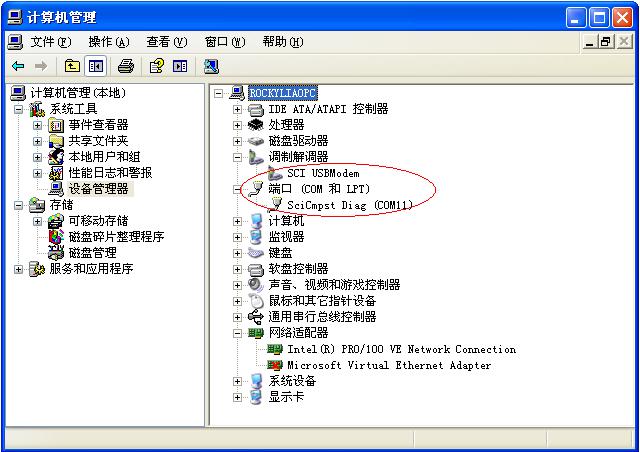Click the show/hide action pane toolbar icon
This screenshot has width=640, height=452.
tap(180, 66)
